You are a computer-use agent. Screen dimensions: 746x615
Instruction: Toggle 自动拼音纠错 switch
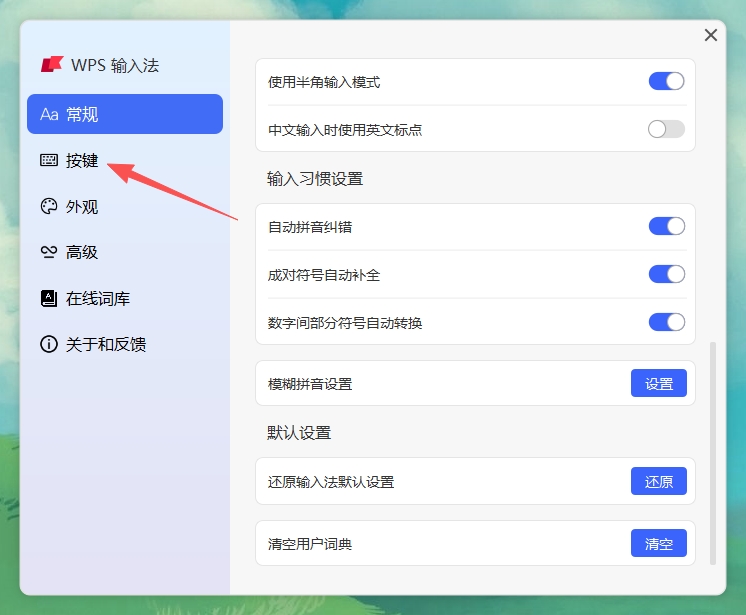point(667,226)
